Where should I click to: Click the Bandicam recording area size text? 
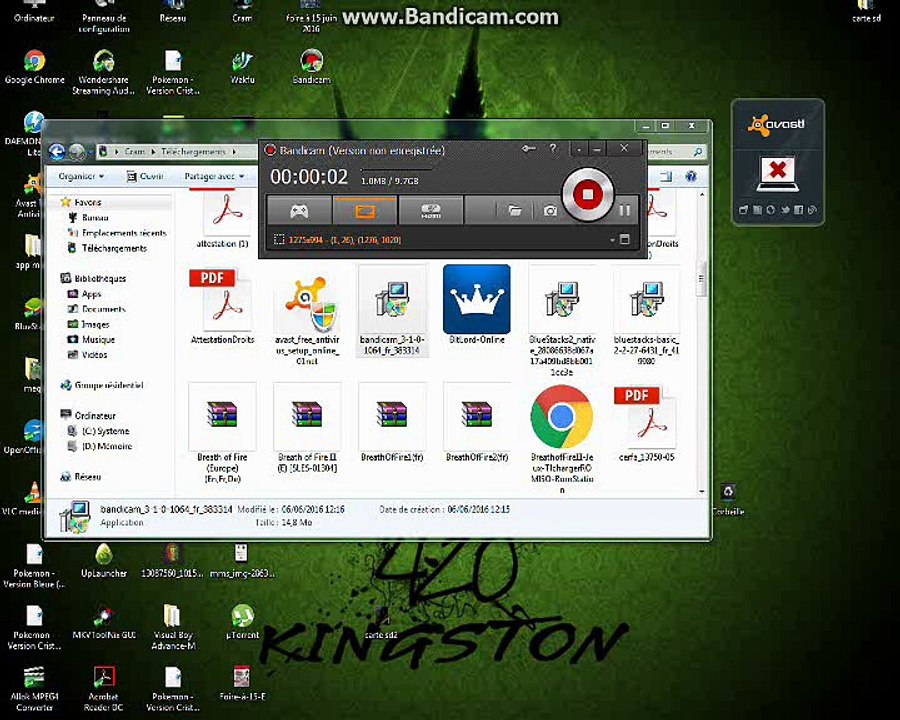344,240
